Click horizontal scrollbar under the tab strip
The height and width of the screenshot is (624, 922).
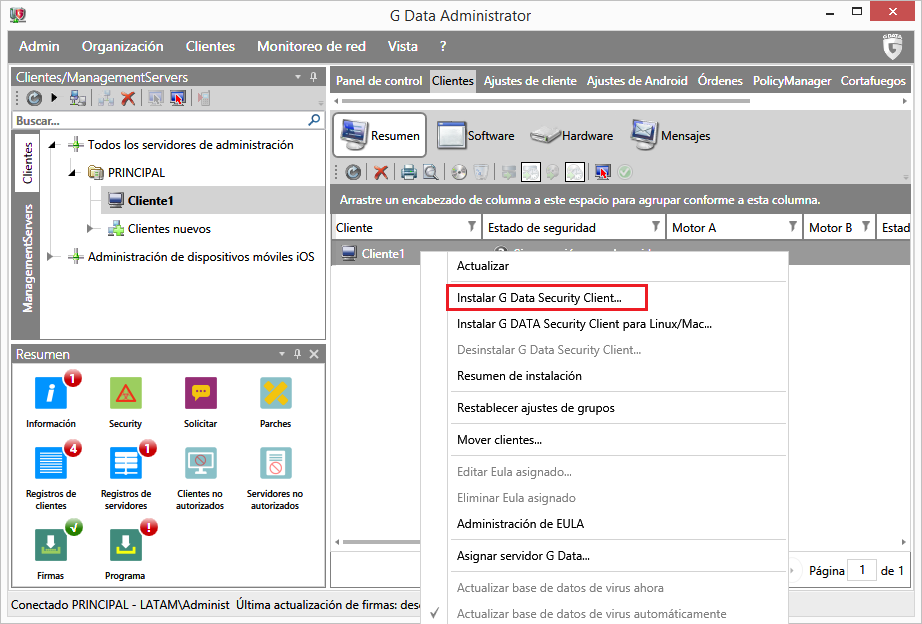[x=546, y=101]
